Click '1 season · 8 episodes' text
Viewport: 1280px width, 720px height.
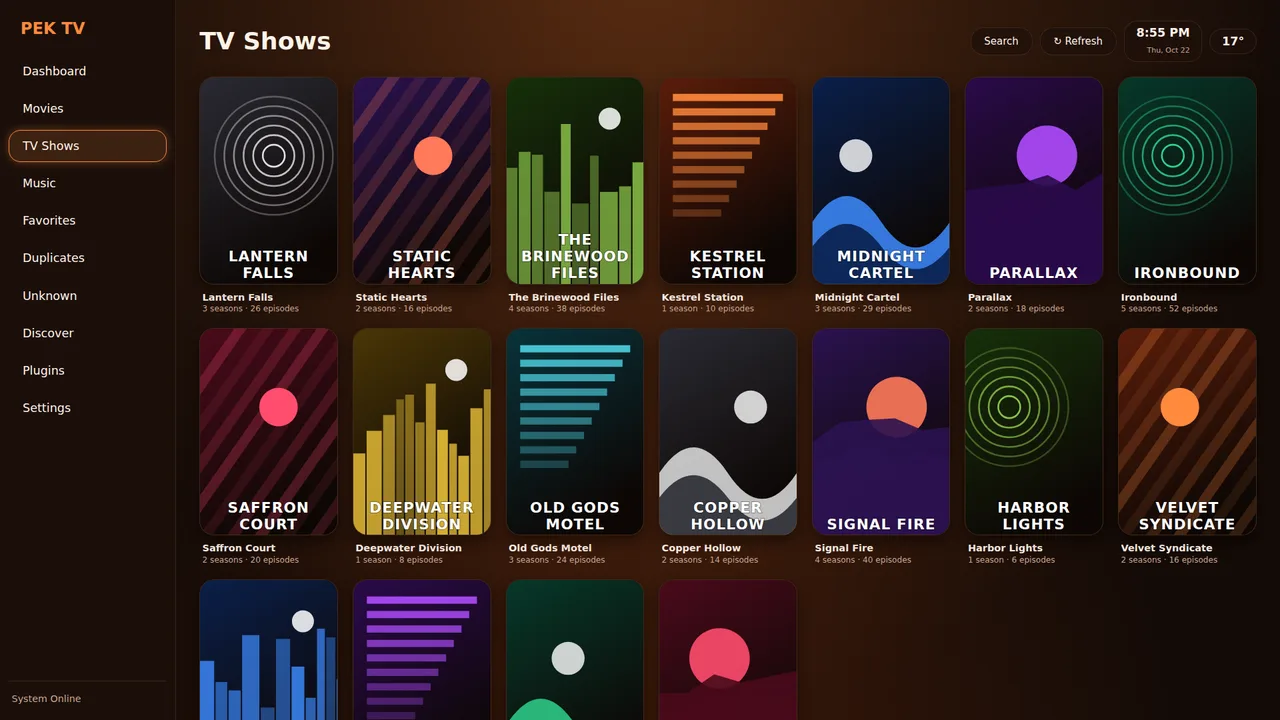399,560
